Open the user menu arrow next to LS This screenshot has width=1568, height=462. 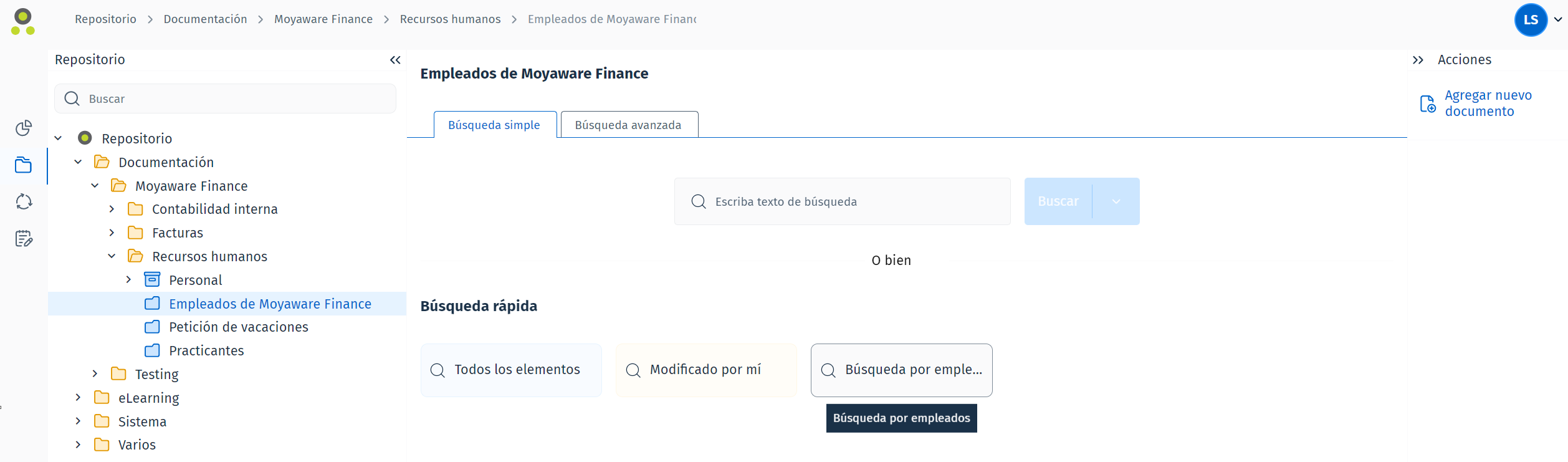point(1558,19)
